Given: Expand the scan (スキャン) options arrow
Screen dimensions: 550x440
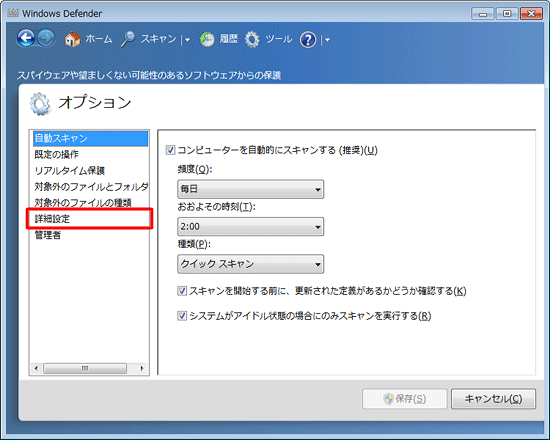Looking at the screenshot, I should tap(188, 40).
